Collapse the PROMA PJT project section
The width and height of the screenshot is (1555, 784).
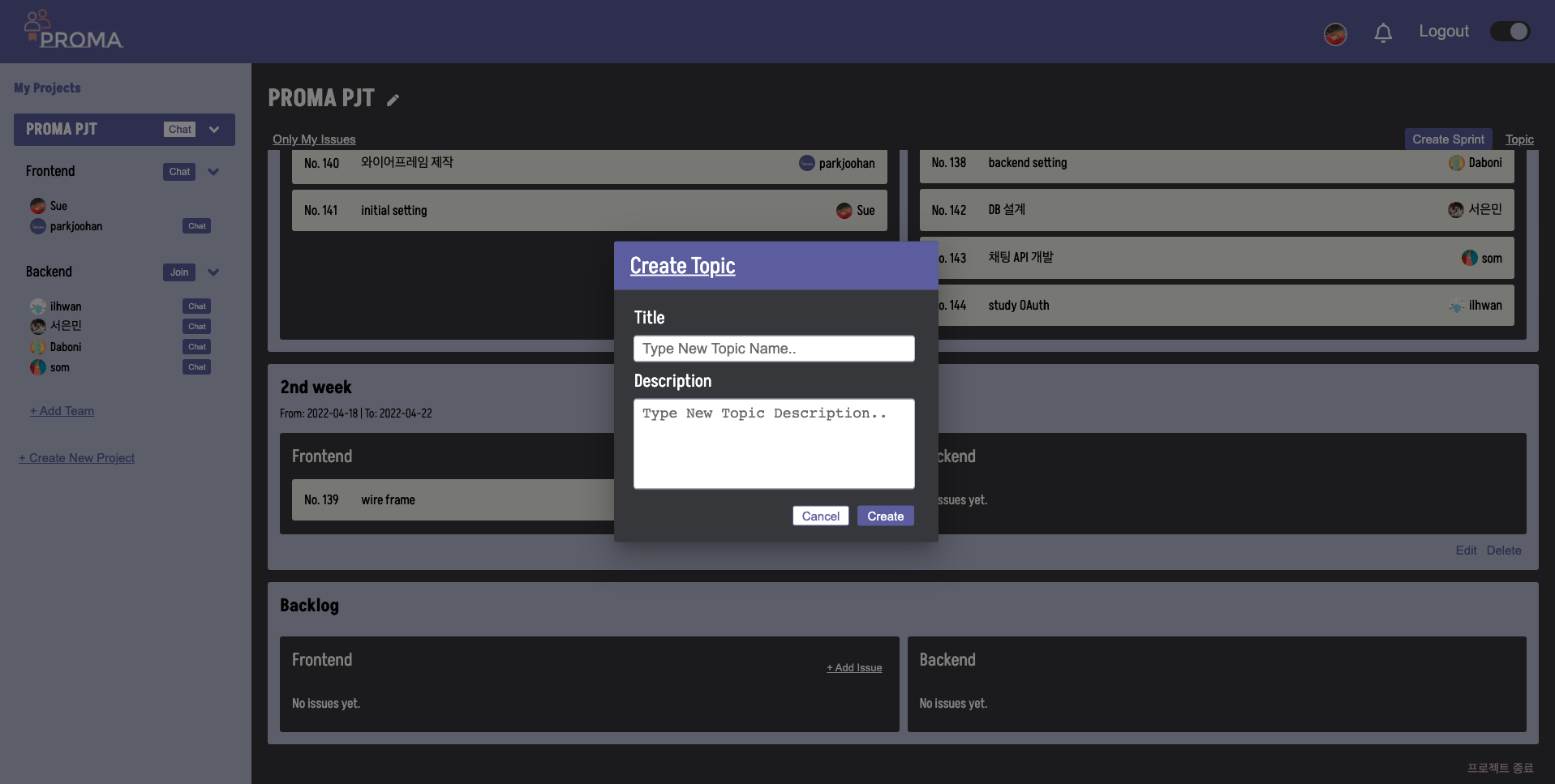coord(214,129)
